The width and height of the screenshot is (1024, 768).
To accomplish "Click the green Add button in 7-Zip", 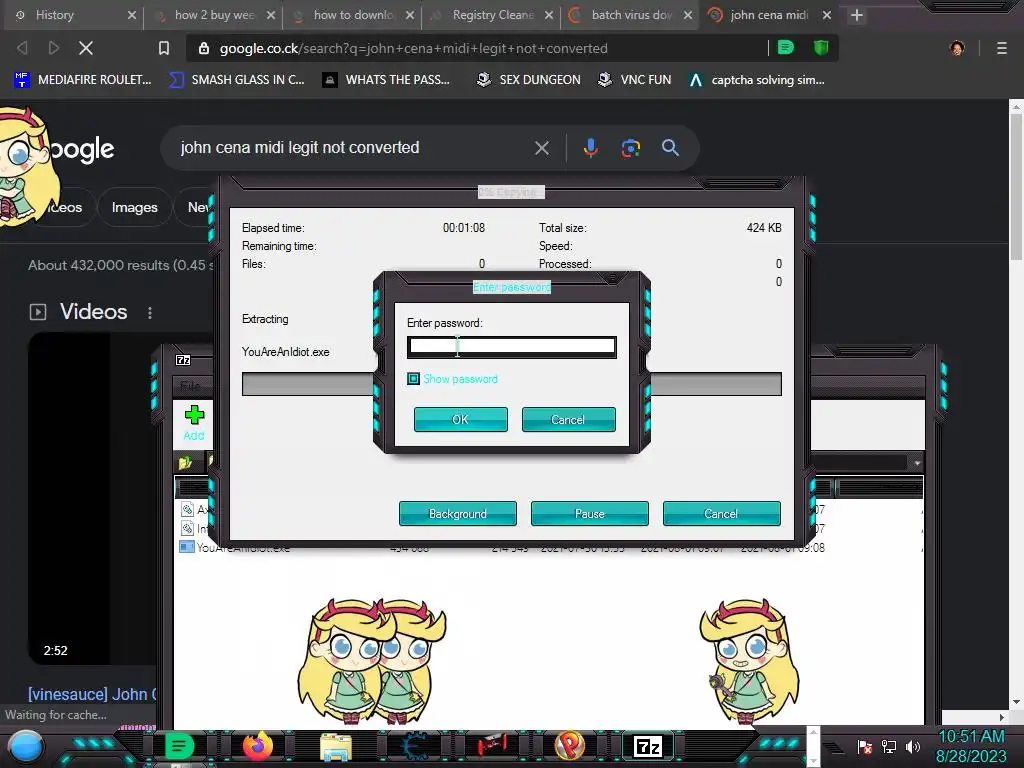I will point(194,423).
